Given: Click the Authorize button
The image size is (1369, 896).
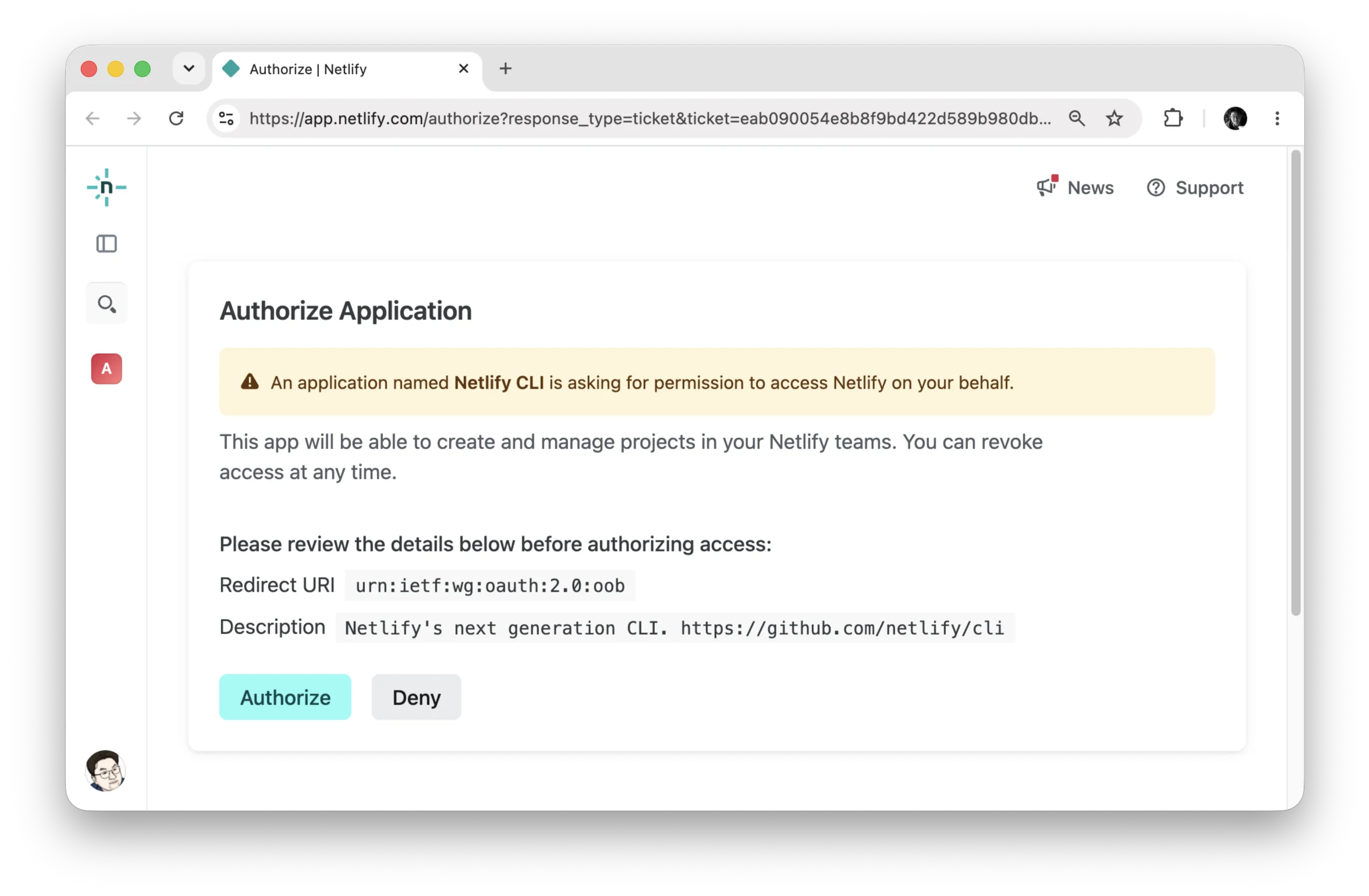Looking at the screenshot, I should pos(285,698).
